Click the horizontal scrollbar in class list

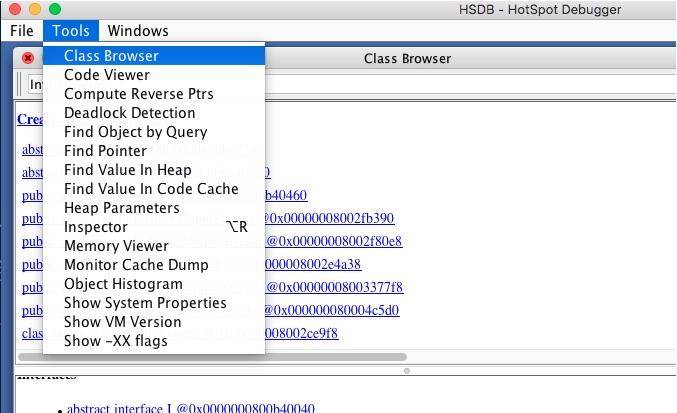[212, 357]
